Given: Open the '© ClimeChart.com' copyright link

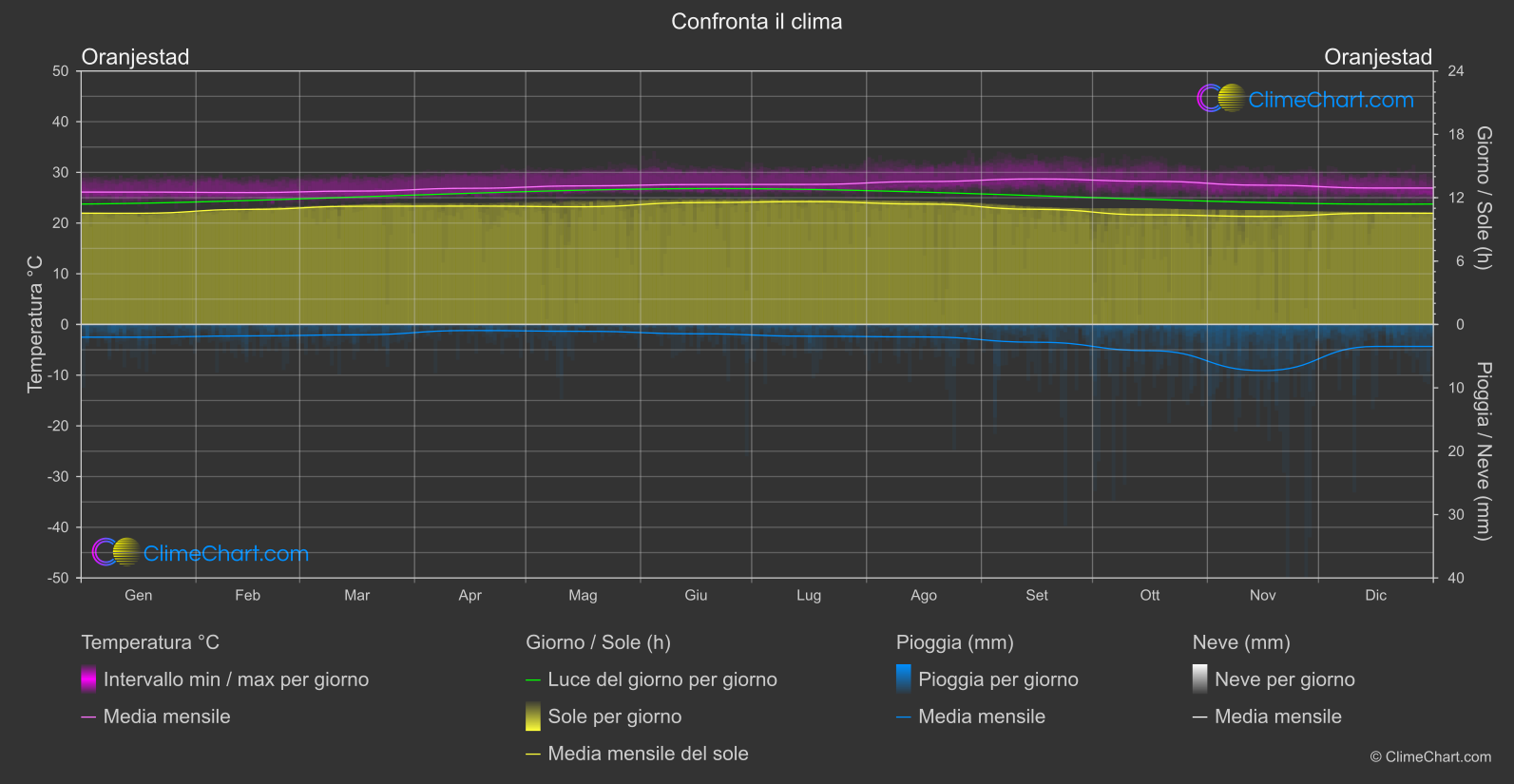Looking at the screenshot, I should click(x=1430, y=756).
